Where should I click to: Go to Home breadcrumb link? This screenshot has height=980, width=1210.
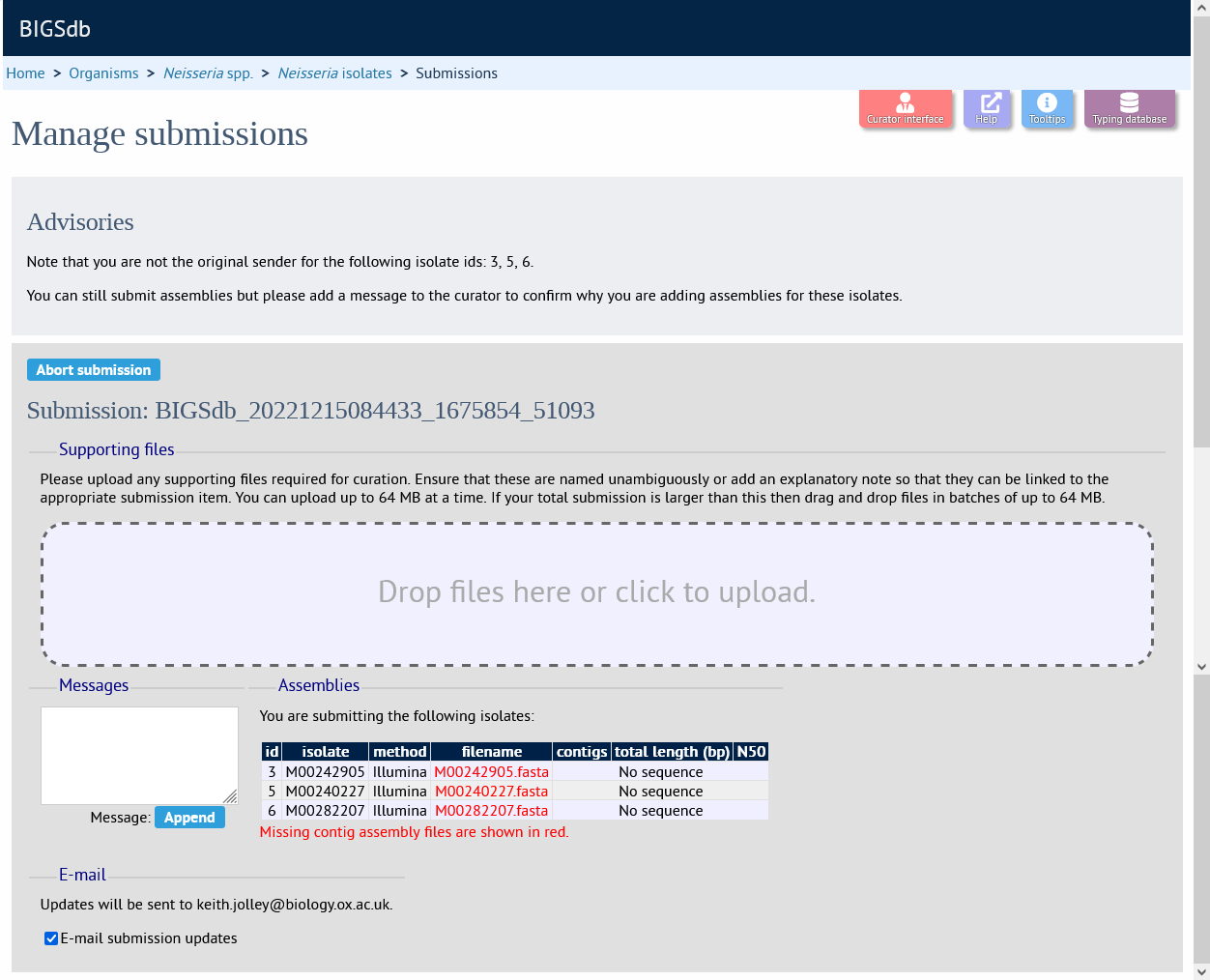click(x=25, y=73)
